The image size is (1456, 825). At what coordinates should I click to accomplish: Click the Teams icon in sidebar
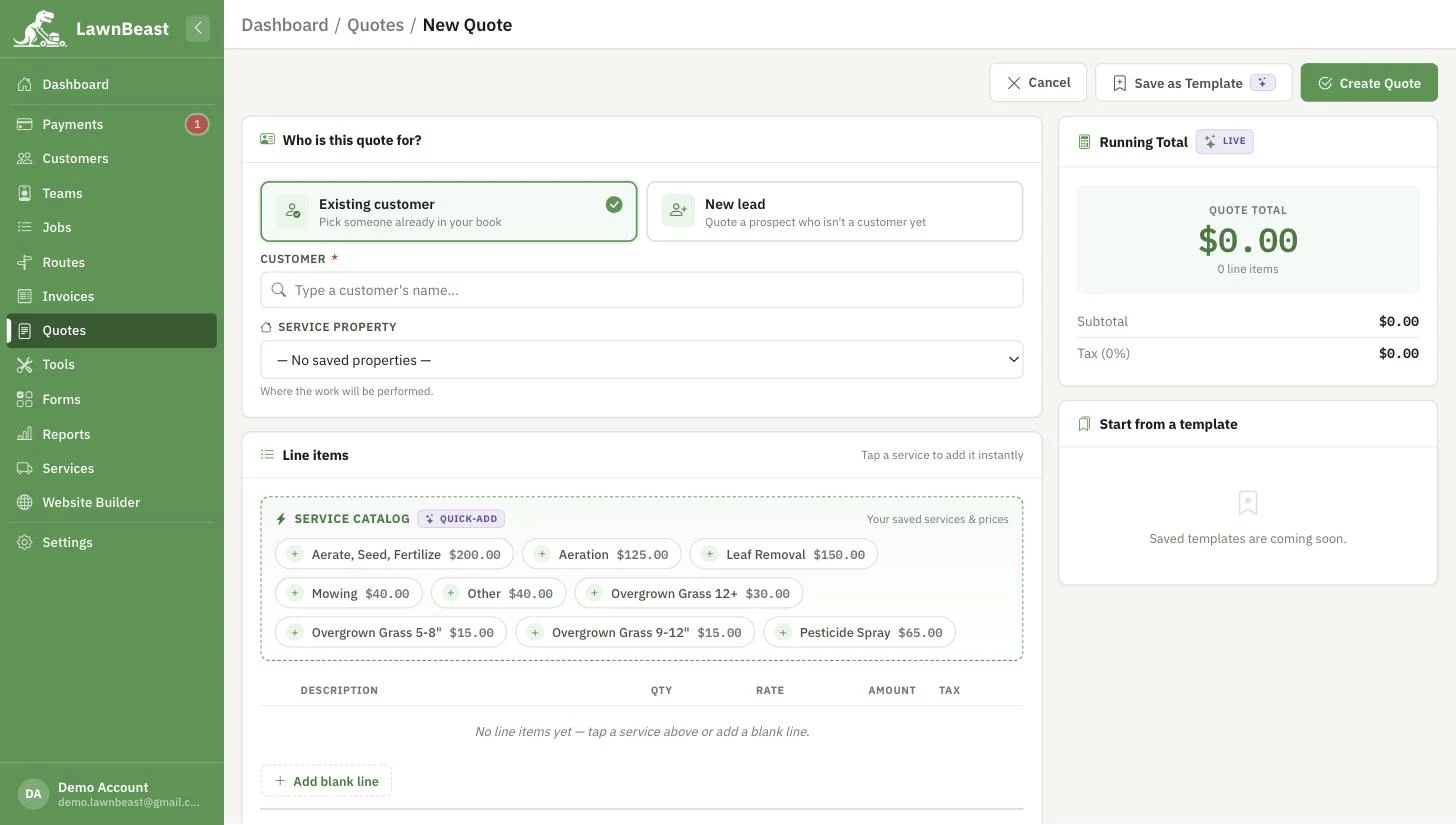[25, 193]
